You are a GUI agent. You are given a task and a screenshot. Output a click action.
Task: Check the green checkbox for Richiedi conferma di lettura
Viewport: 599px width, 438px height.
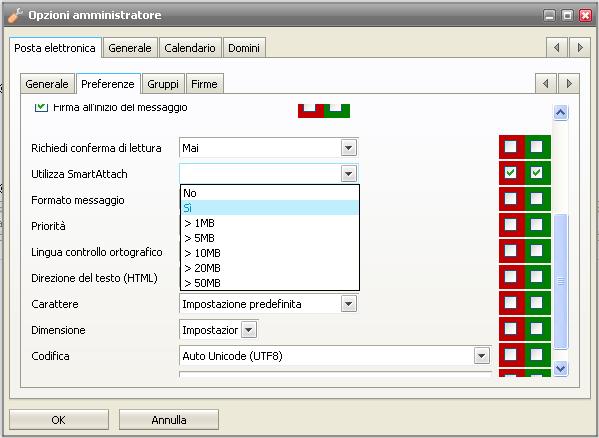(x=536, y=147)
